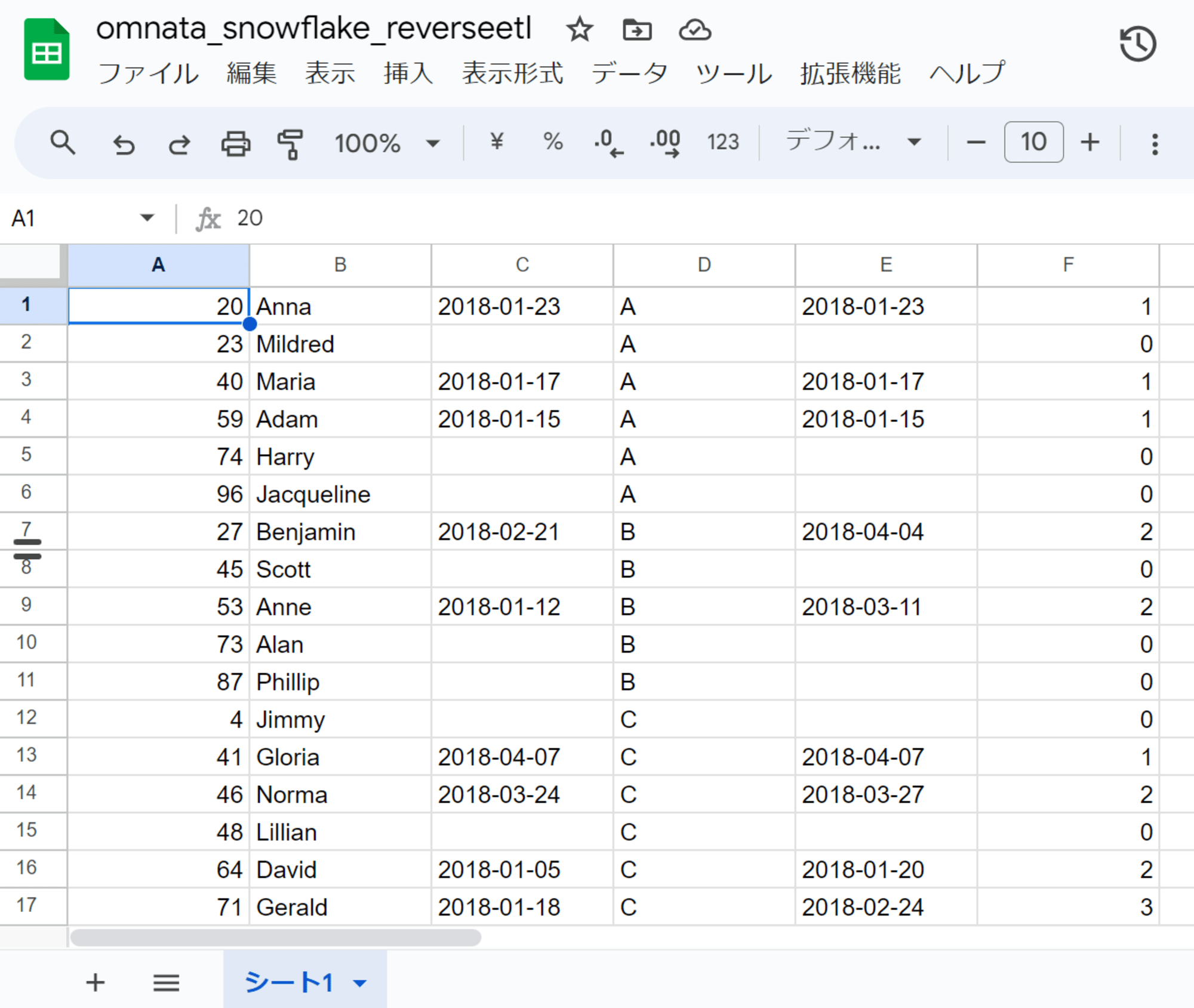Click the cell containing Mildred
Image resolution: width=1194 pixels, height=1008 pixels.
click(x=340, y=344)
